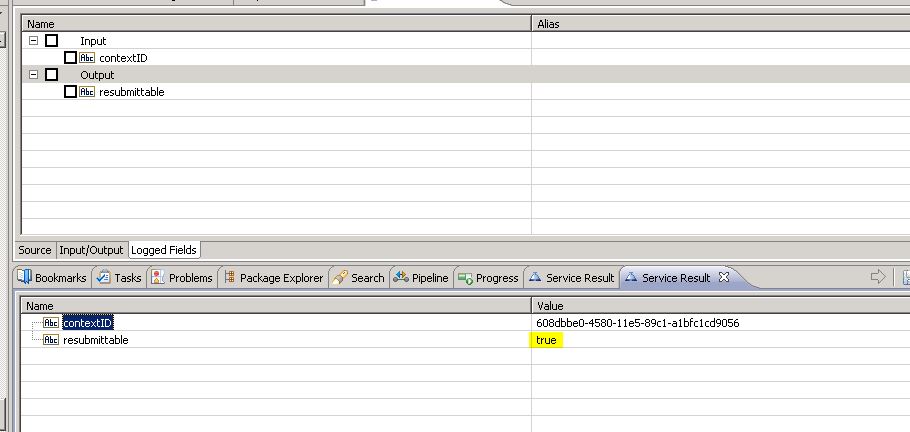Click the Alias column header
This screenshot has height=432, width=910.
pos(721,24)
